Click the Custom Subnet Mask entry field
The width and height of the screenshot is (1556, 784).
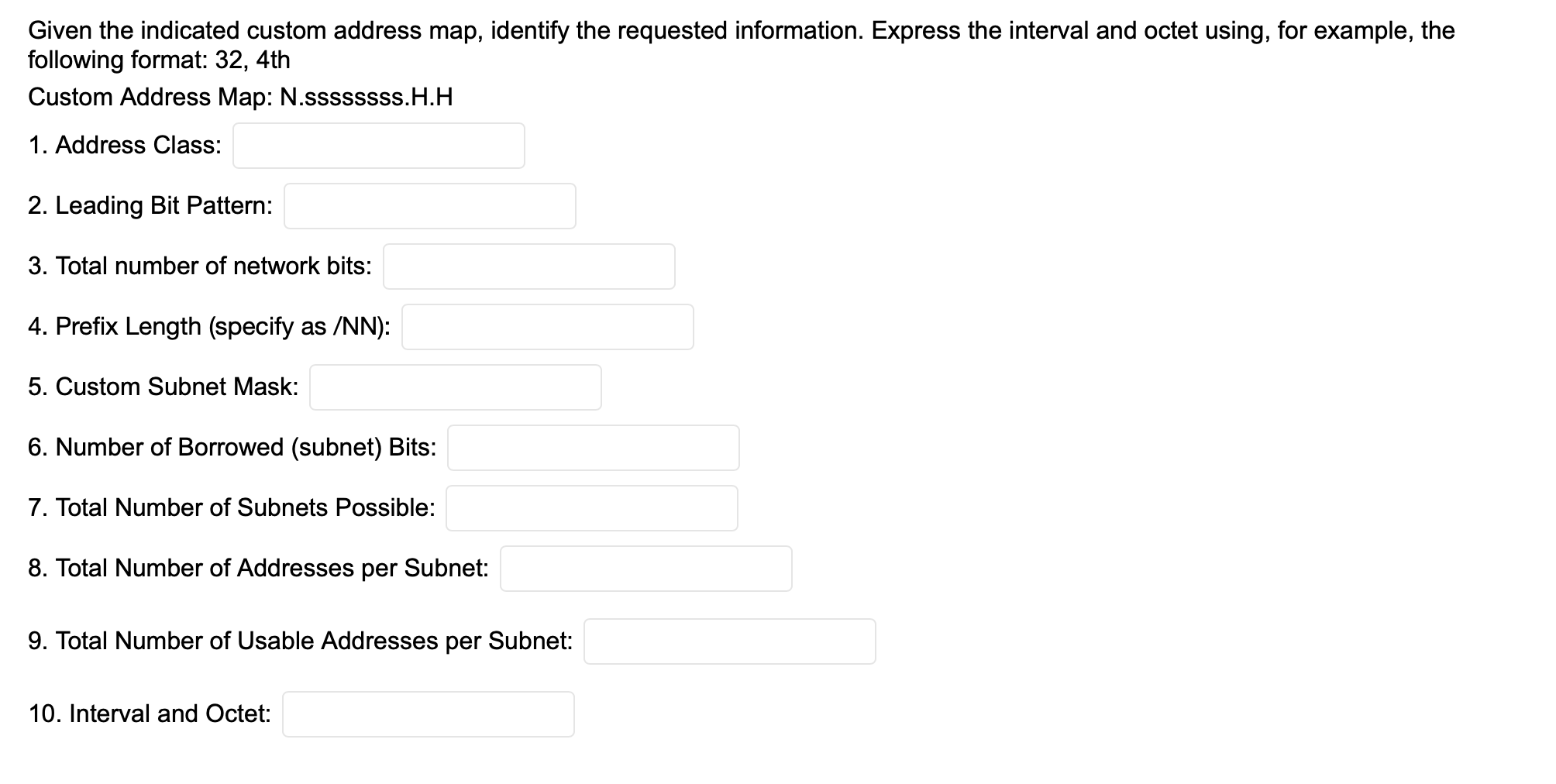pyautogui.click(x=455, y=387)
